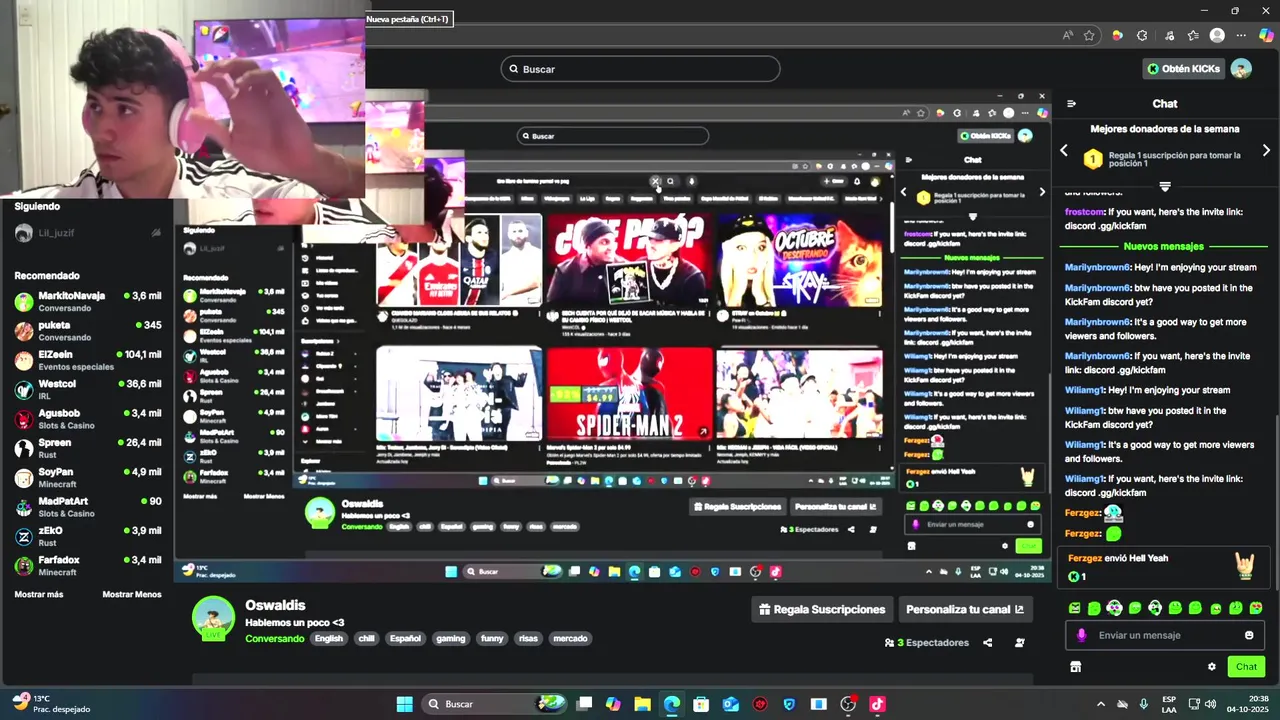Viewport: 1280px width, 720px height.
Task: Click the gaming tag
Action: tap(450, 638)
